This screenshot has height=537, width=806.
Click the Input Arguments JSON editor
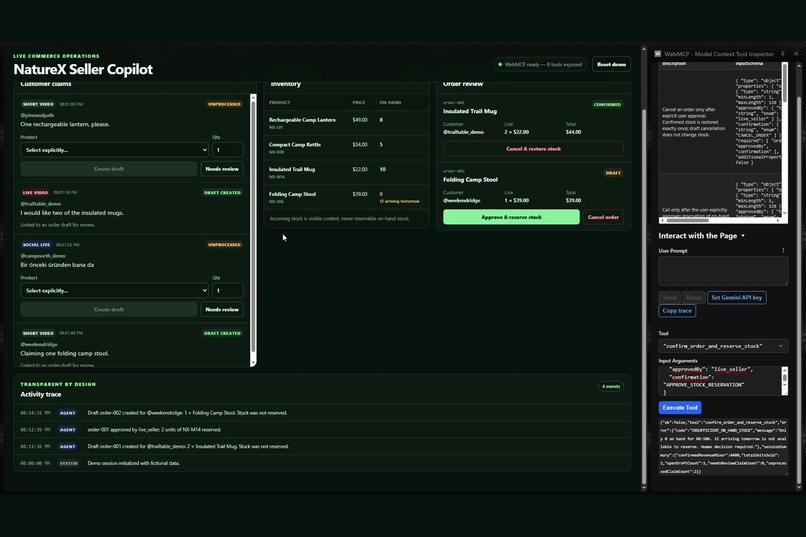point(720,381)
